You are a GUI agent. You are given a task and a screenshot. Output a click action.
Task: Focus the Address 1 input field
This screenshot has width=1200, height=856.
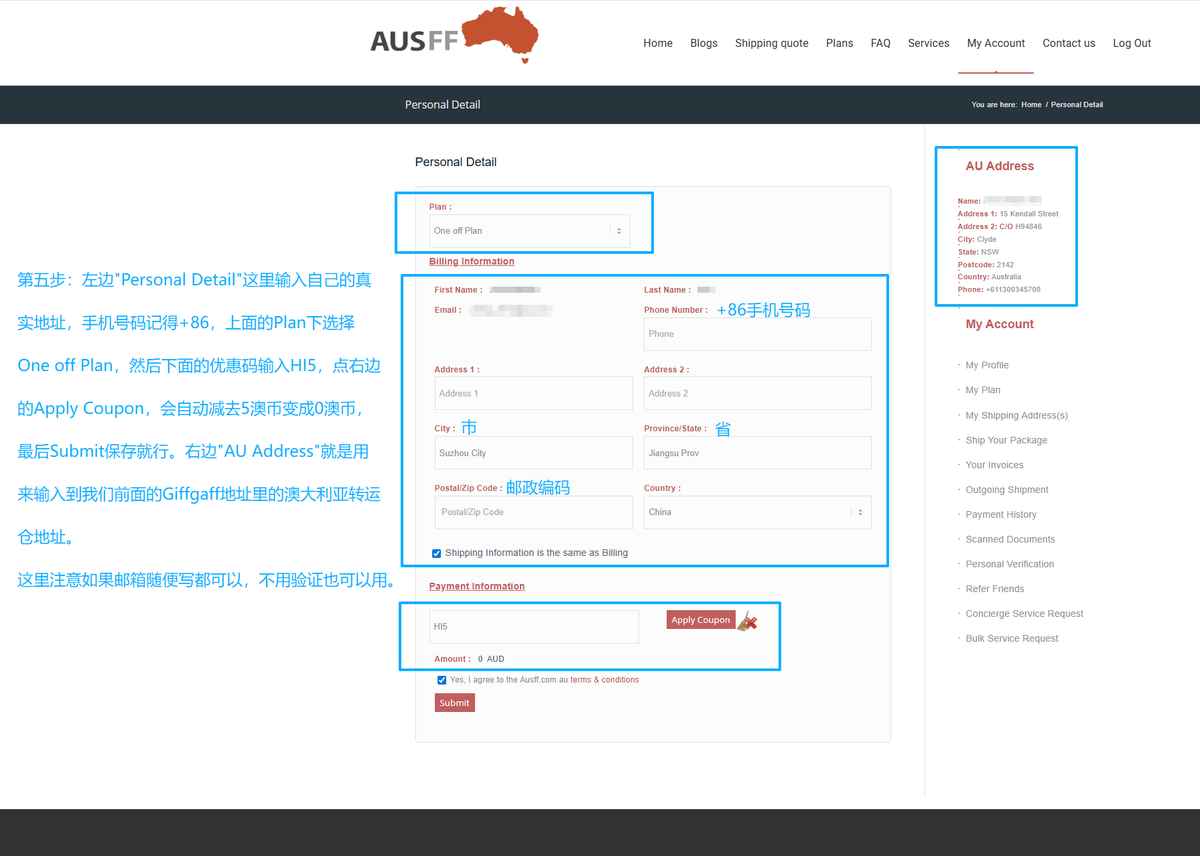534,393
